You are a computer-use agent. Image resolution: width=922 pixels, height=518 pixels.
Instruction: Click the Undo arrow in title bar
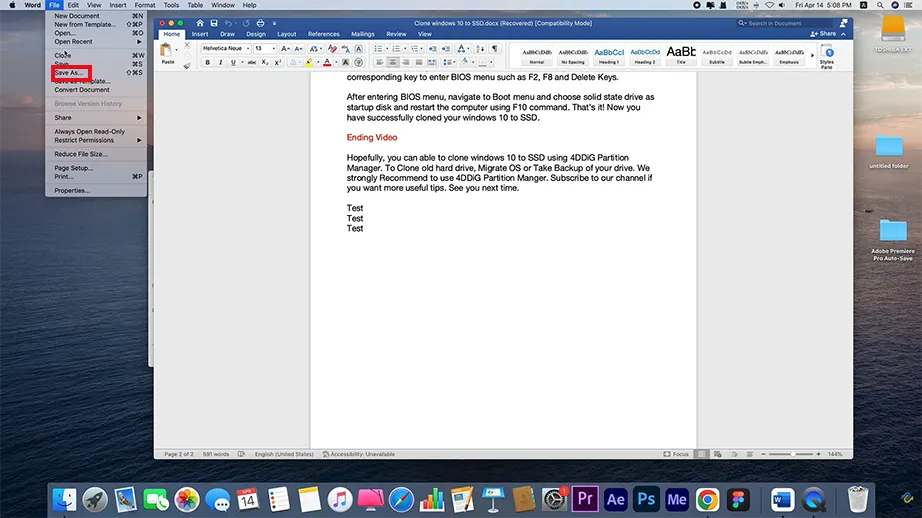tap(228, 24)
